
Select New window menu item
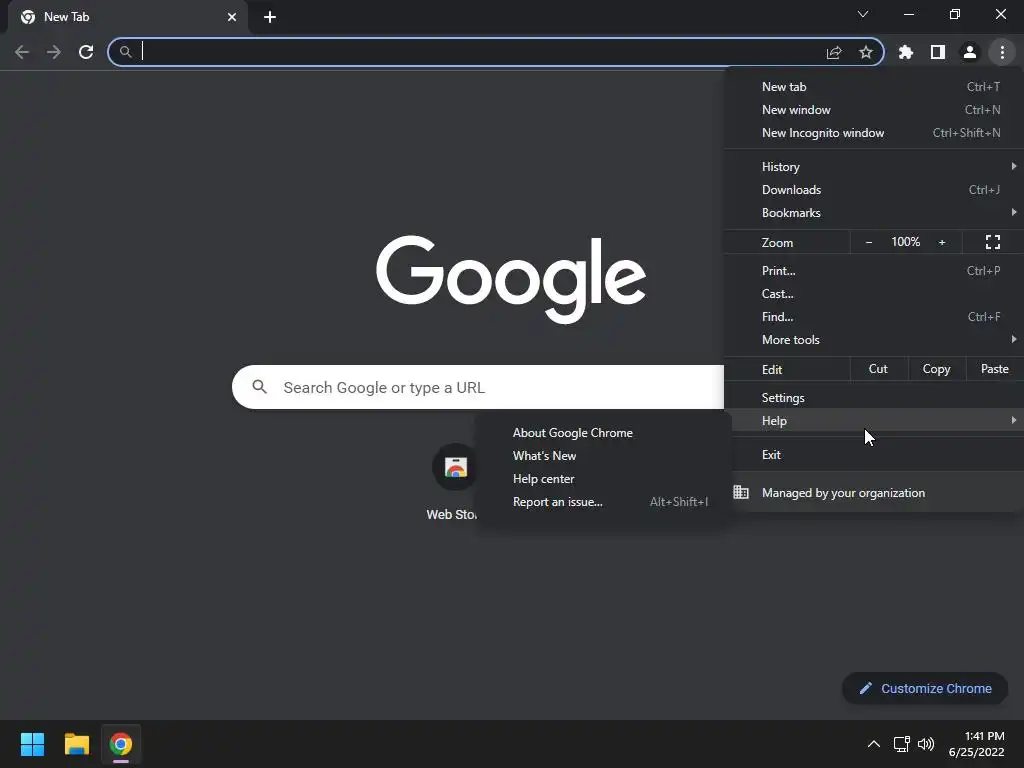pyautogui.click(x=874, y=110)
